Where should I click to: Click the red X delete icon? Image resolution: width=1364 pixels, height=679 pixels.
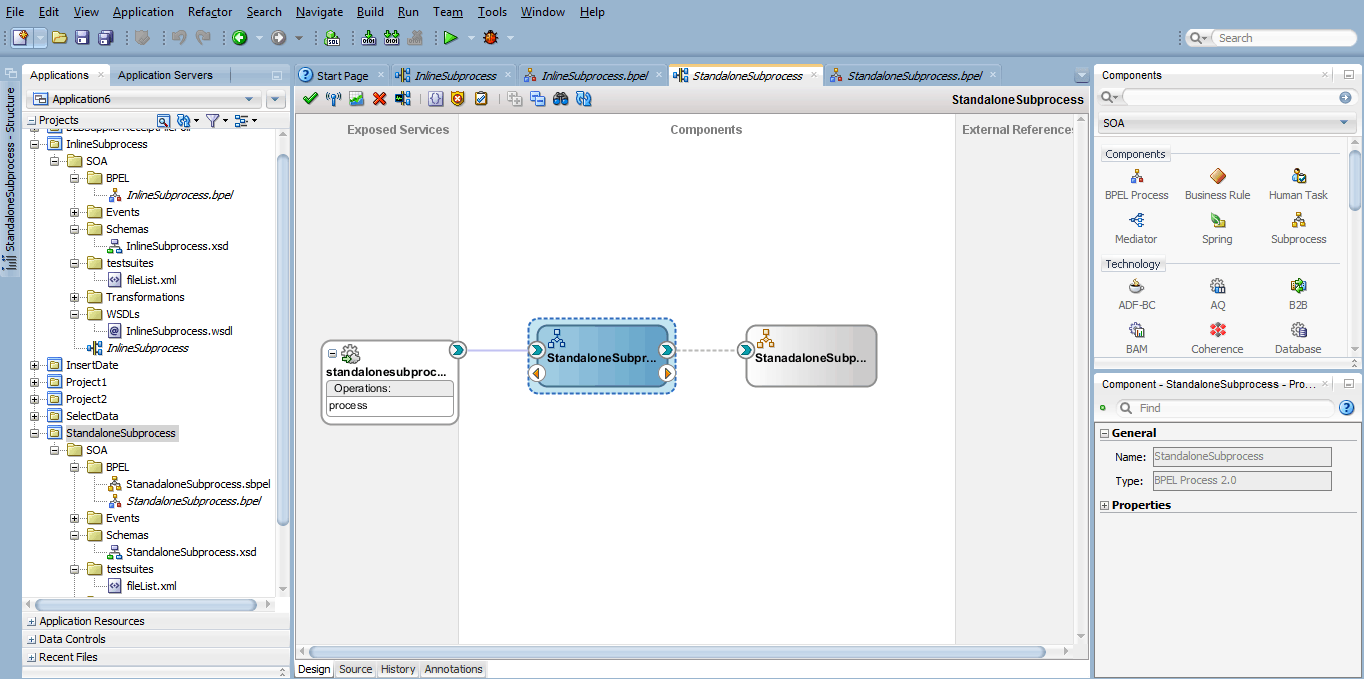tap(379, 98)
